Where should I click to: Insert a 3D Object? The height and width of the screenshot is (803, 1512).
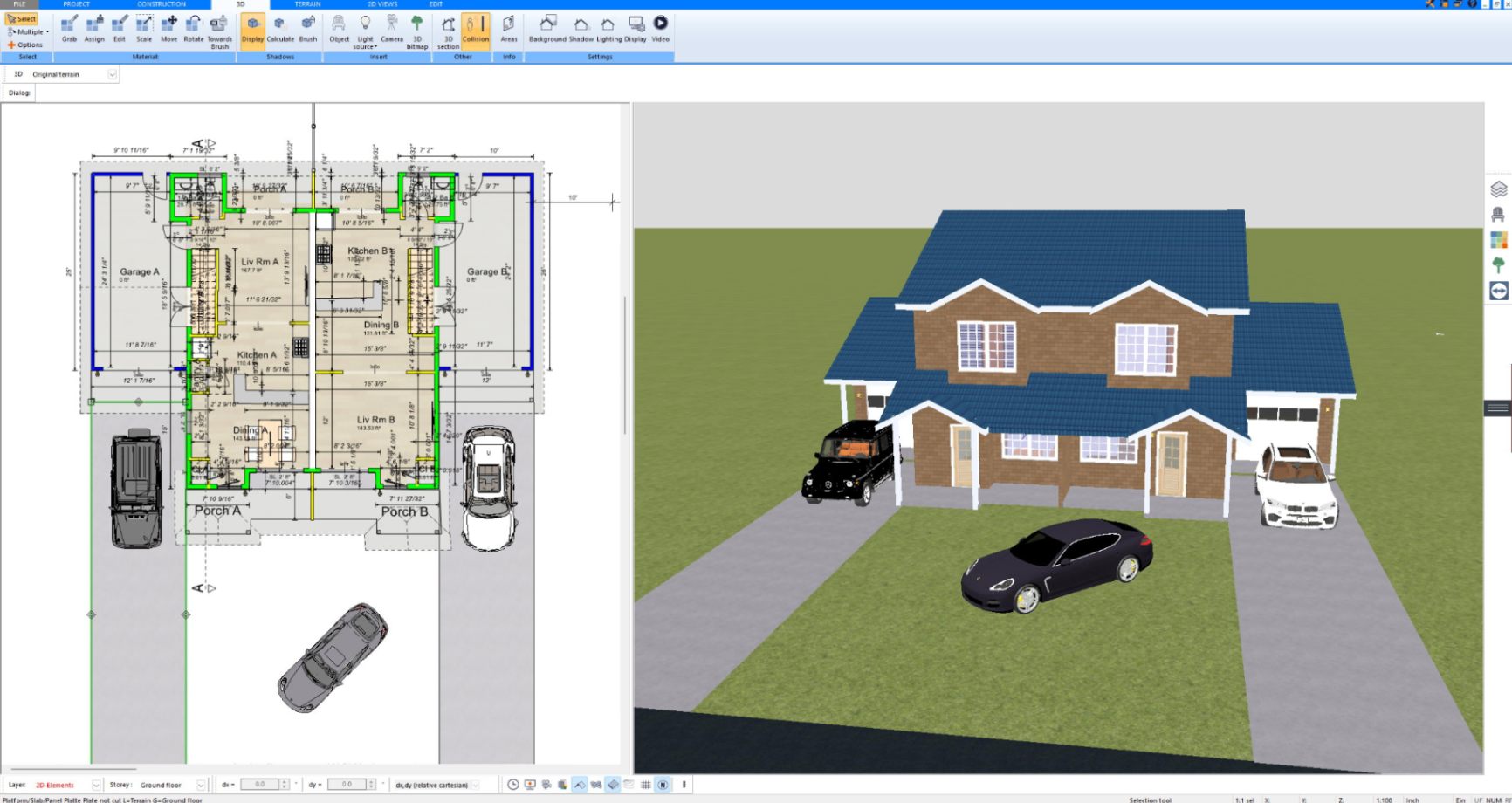(339, 29)
